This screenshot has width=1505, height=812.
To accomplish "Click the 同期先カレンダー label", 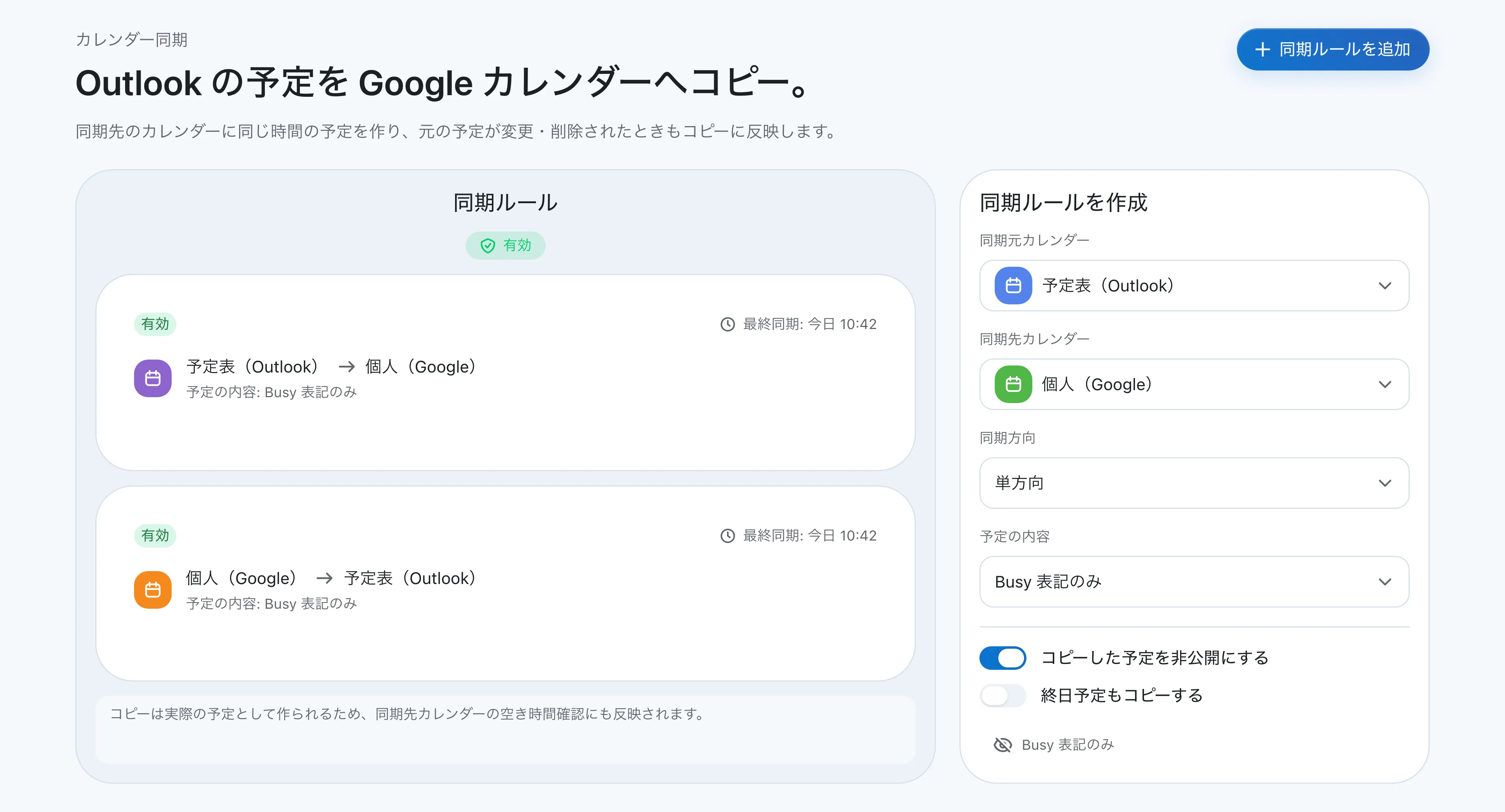I will [x=1034, y=338].
